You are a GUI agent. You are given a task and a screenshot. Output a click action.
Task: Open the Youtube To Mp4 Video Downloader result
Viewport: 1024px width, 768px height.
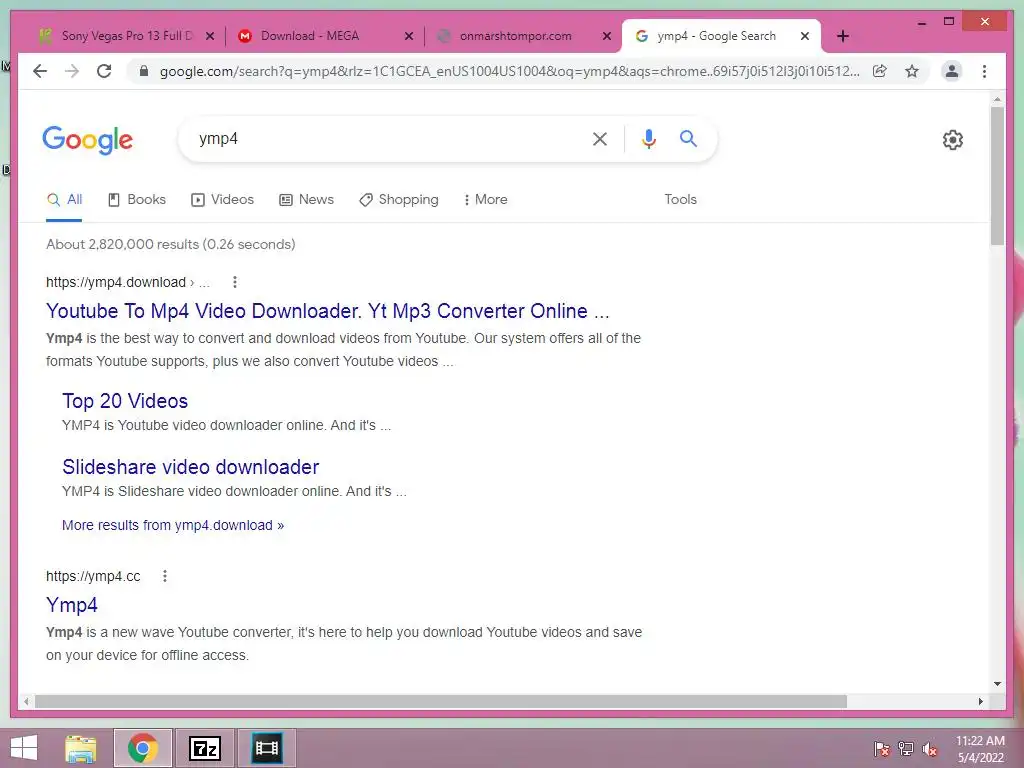pyautogui.click(x=328, y=311)
